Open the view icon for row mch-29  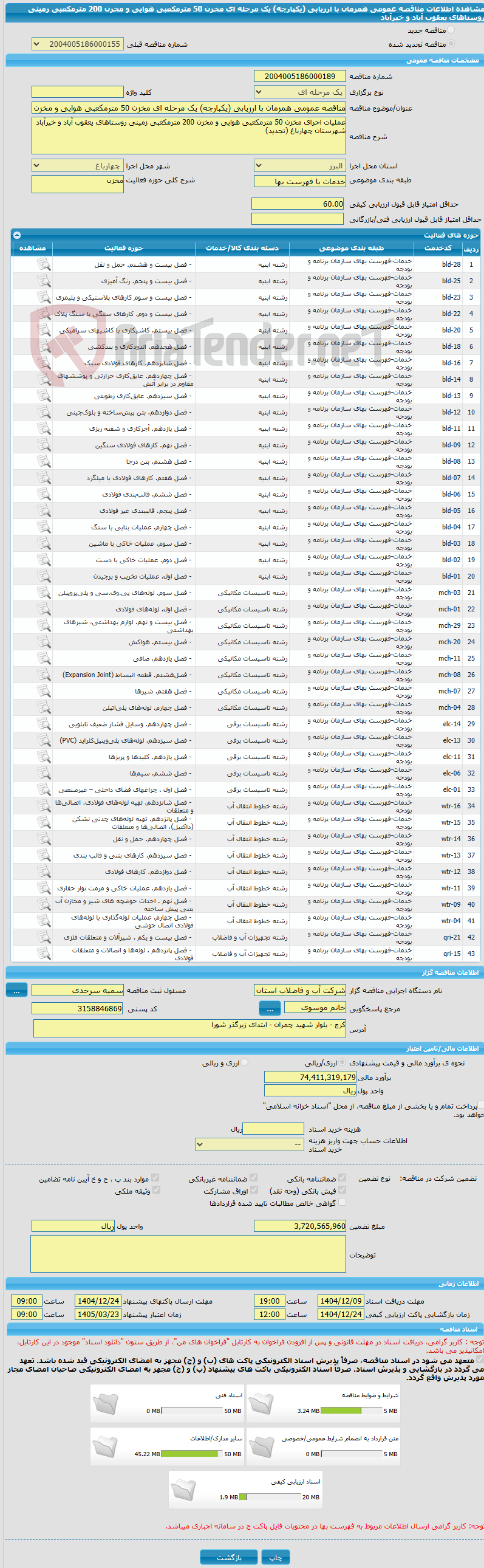click(x=43, y=626)
